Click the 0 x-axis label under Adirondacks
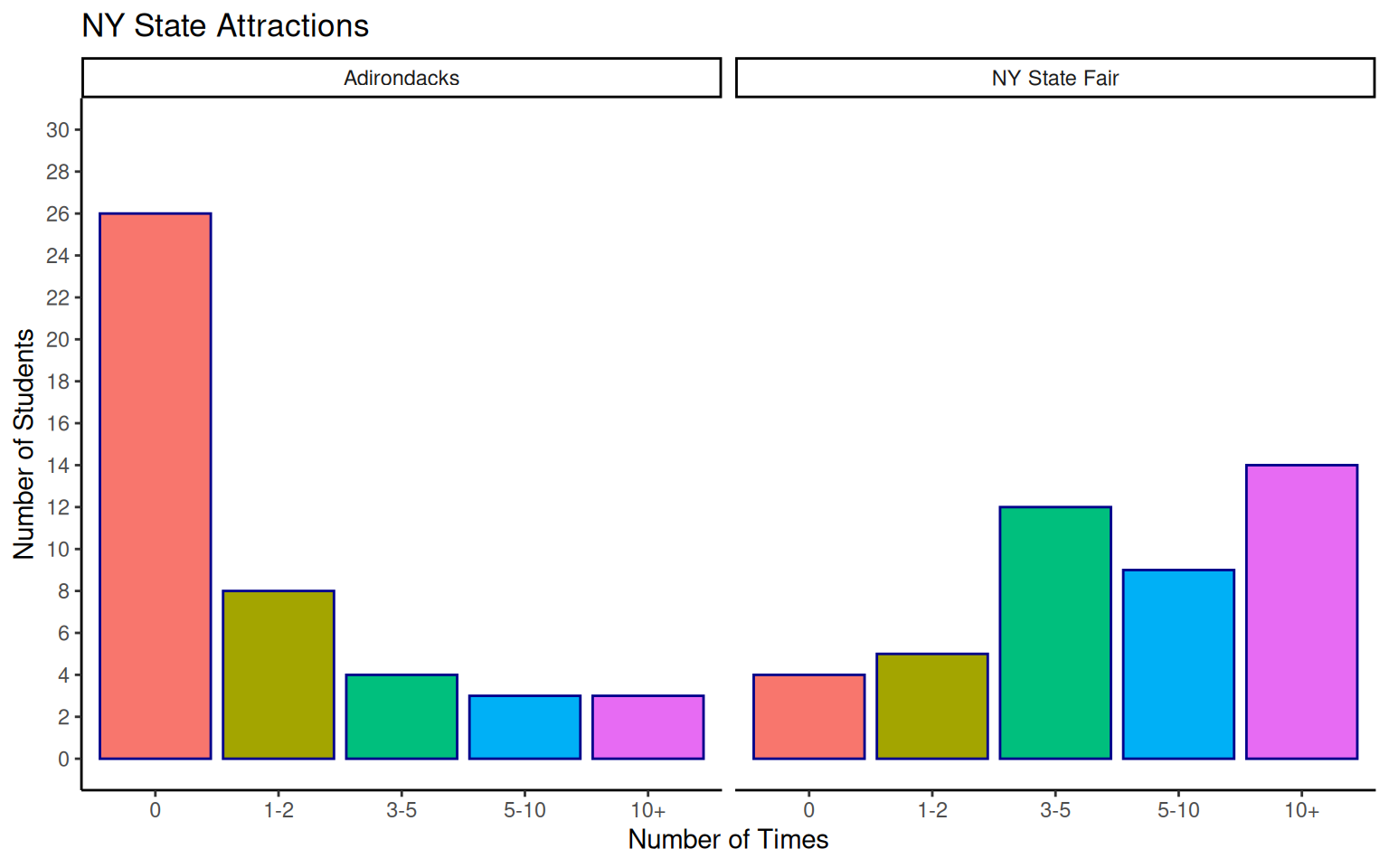Image resolution: width=1389 pixels, height=868 pixels. click(x=156, y=810)
